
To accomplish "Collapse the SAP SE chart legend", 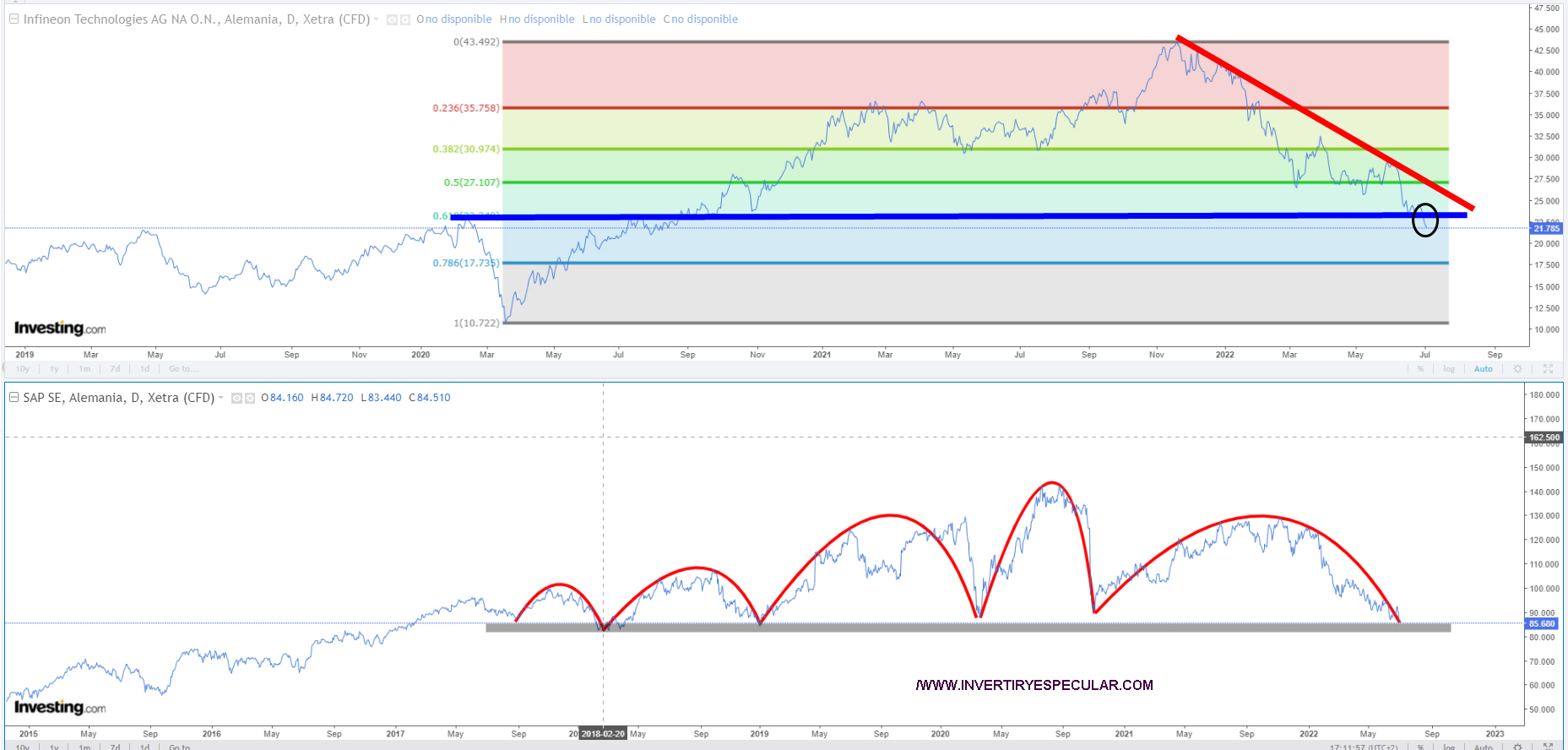I will pos(14,397).
